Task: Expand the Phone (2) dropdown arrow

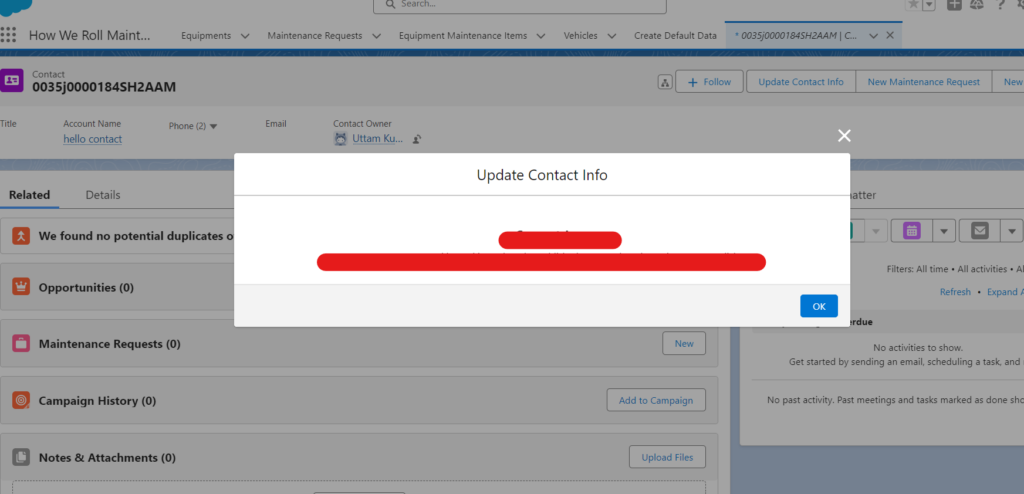Action: pos(214,126)
